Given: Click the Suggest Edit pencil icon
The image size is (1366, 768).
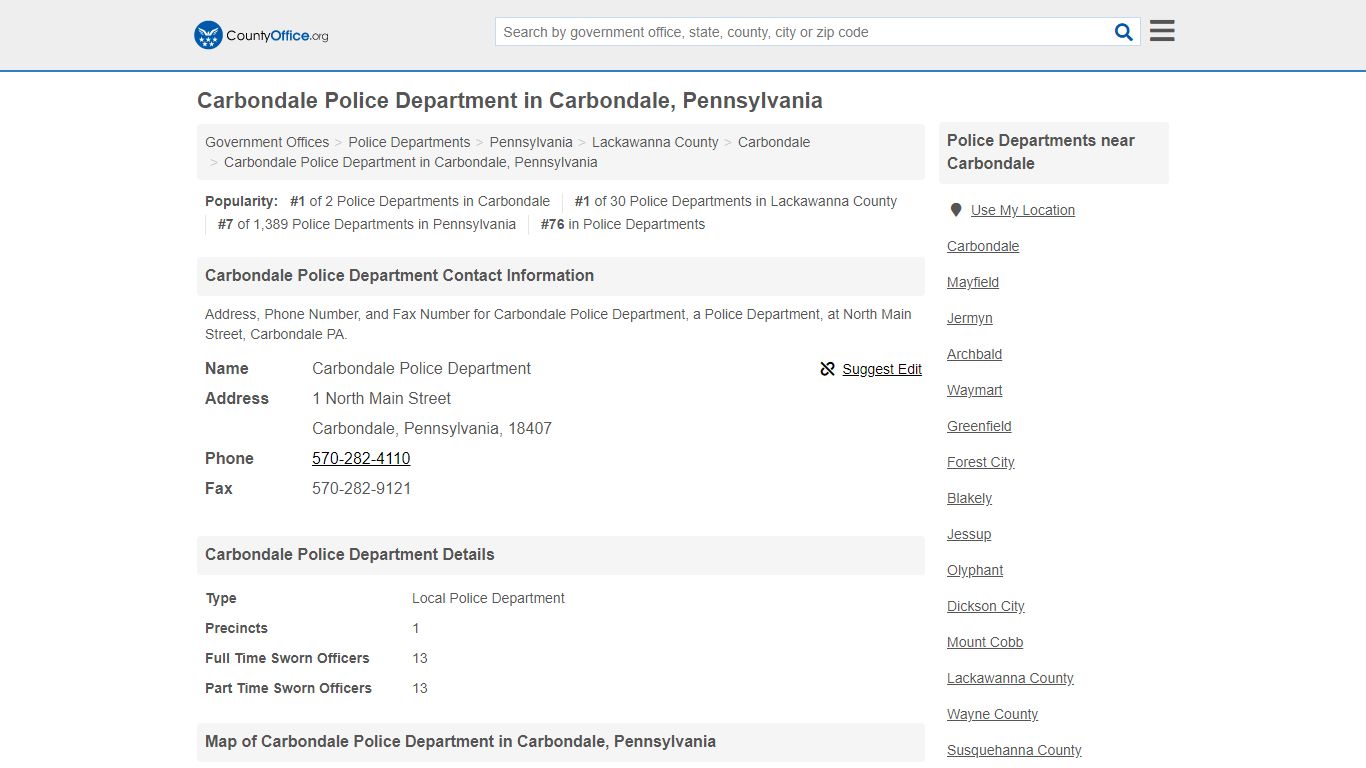Looking at the screenshot, I should click(x=827, y=369).
